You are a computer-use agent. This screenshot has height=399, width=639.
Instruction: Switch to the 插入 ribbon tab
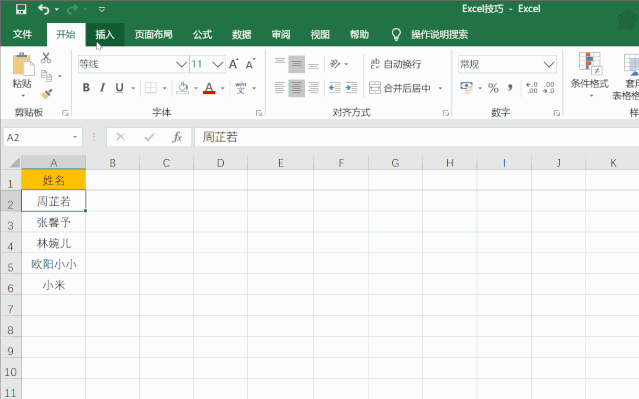(105, 34)
